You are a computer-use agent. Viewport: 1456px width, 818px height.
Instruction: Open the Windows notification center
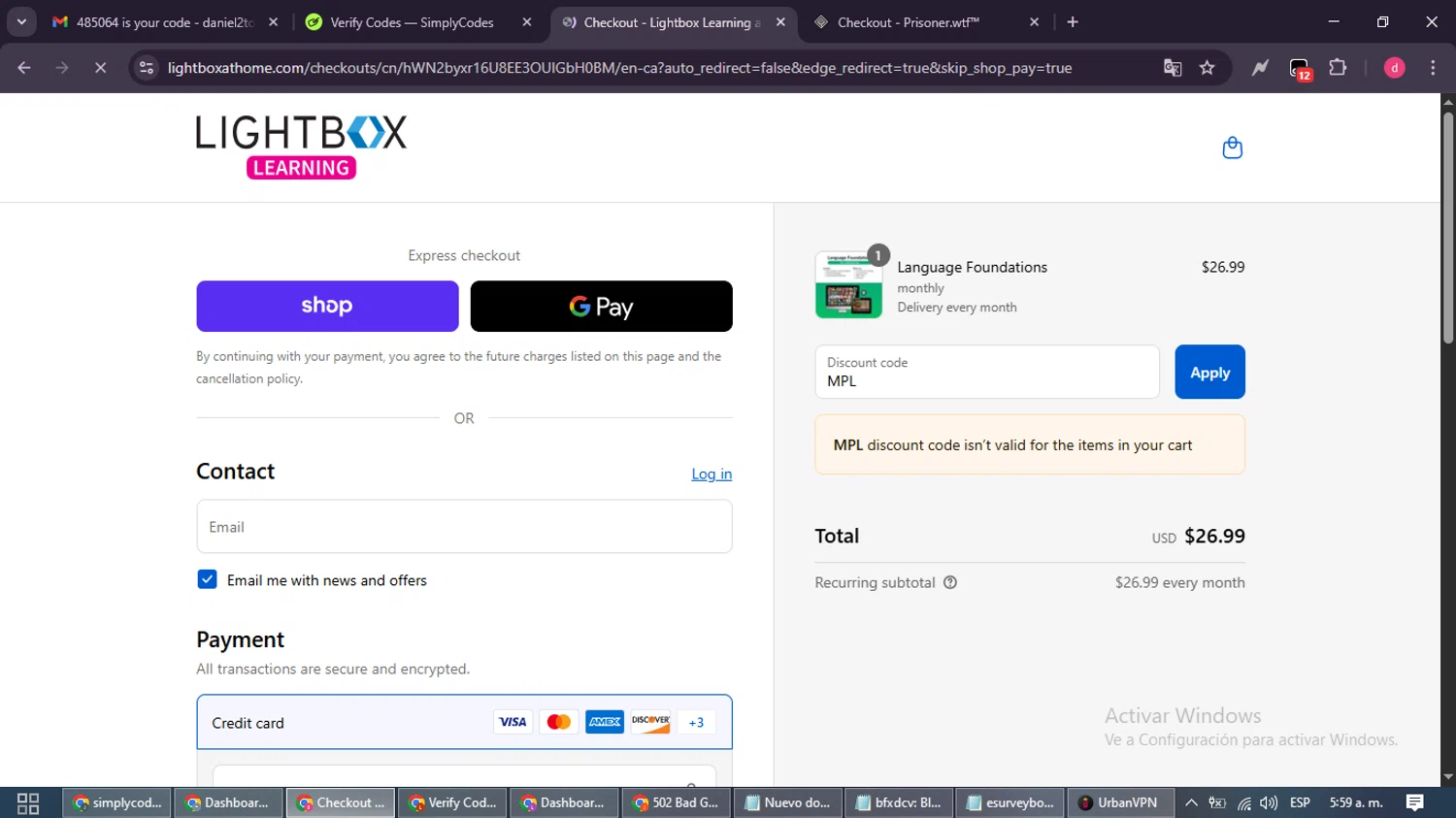coord(1414,802)
